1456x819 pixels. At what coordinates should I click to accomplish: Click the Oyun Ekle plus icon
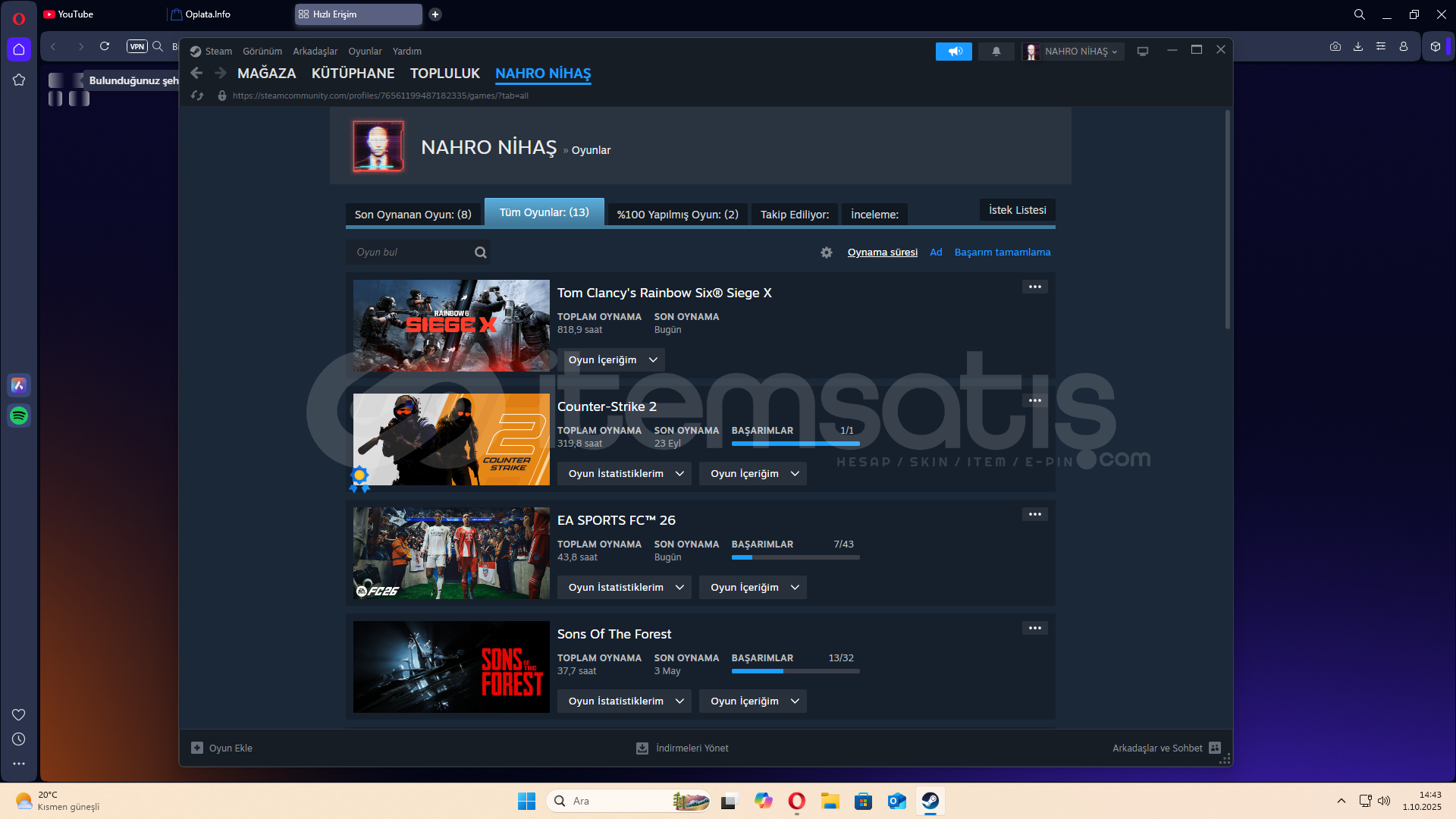click(x=197, y=748)
